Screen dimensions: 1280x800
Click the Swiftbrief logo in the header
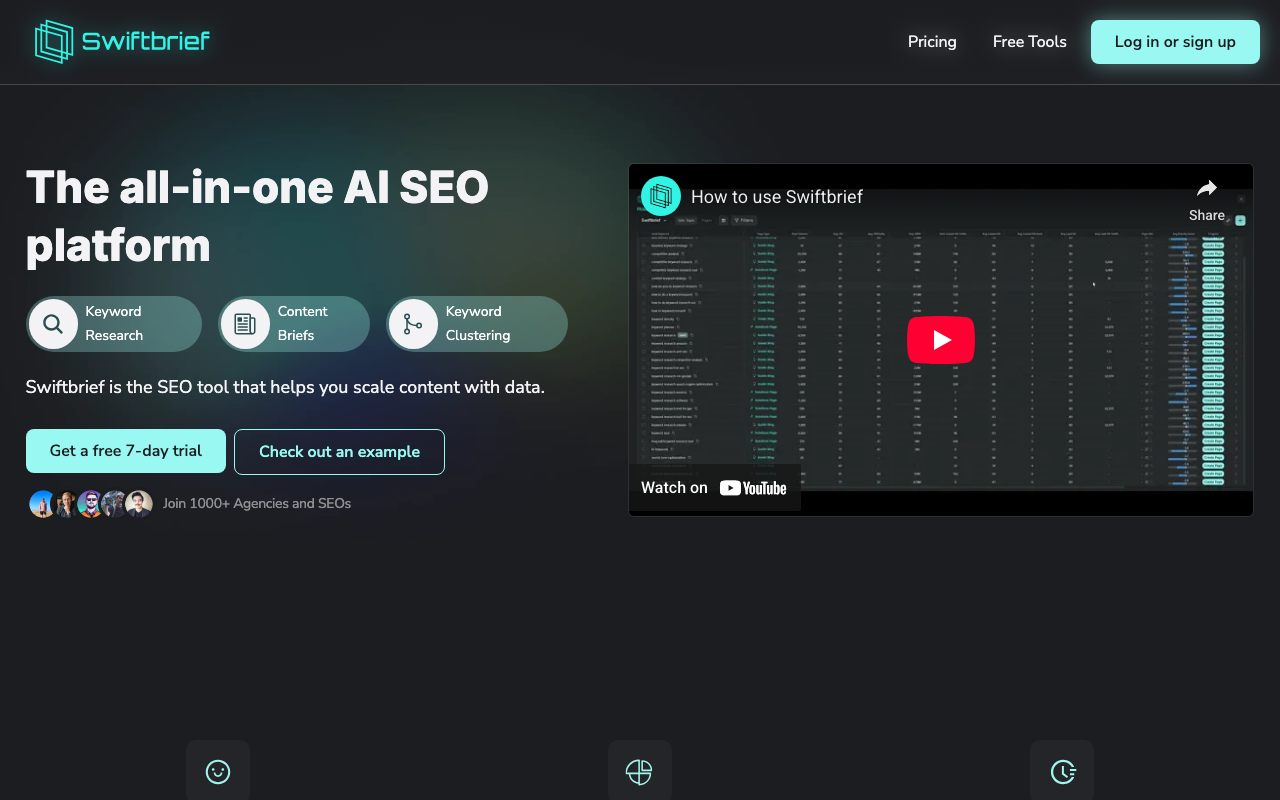click(122, 42)
